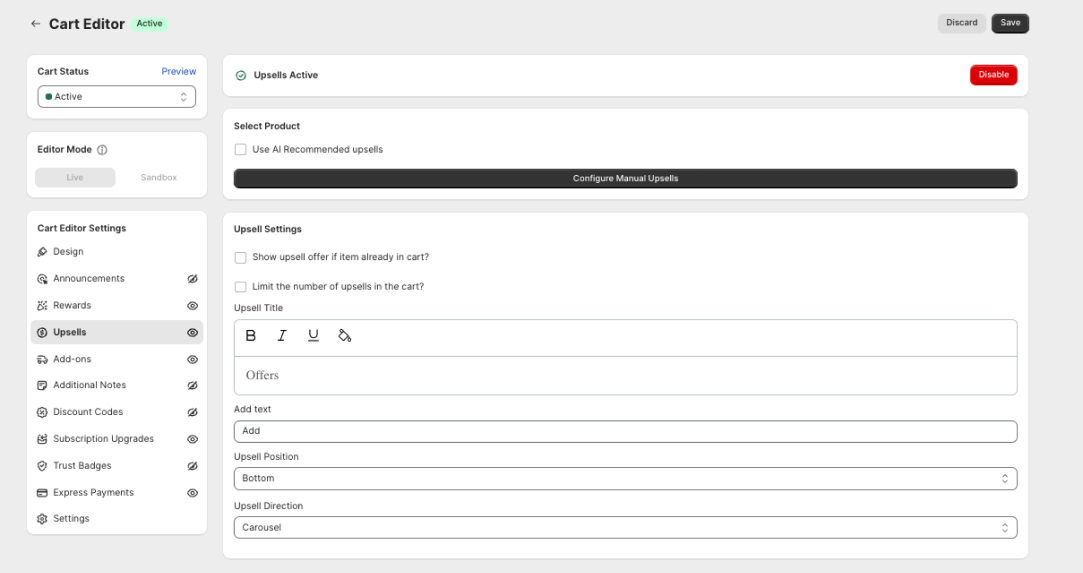
Task: Click the Save button
Action: click(1010, 23)
